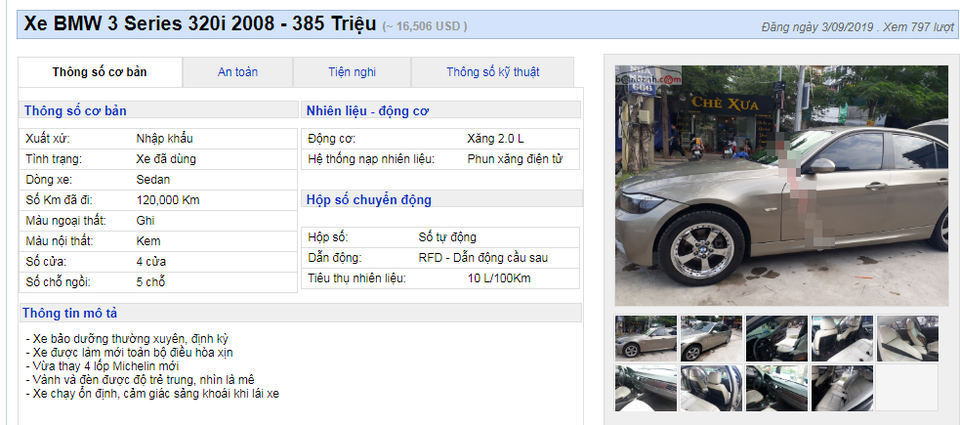Screen dimensions: 960x425
Task: Select second thumbnail in bottom row
Action: click(x=711, y=388)
